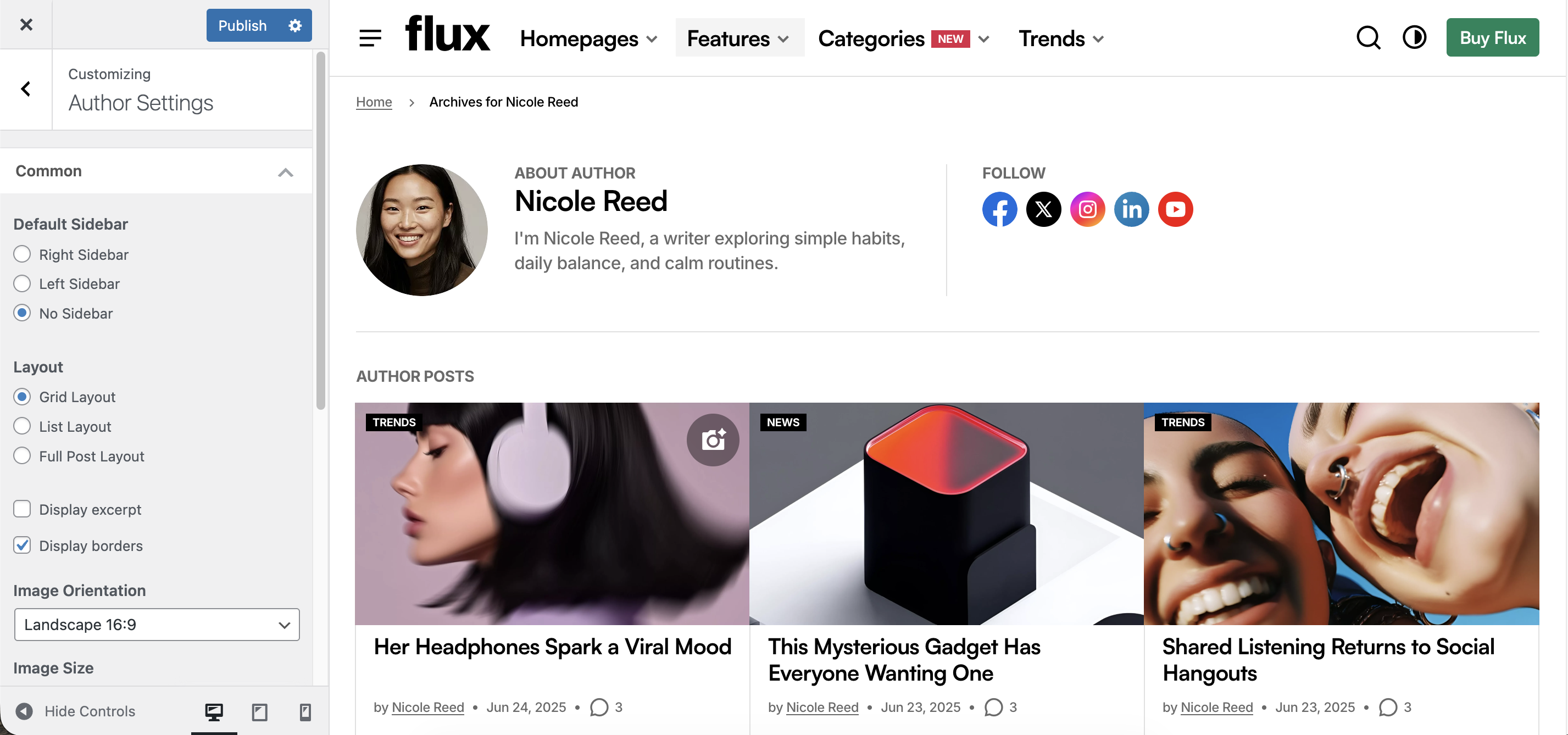
Task: Open the X (Twitter) follow icon
Action: pyautogui.click(x=1043, y=209)
